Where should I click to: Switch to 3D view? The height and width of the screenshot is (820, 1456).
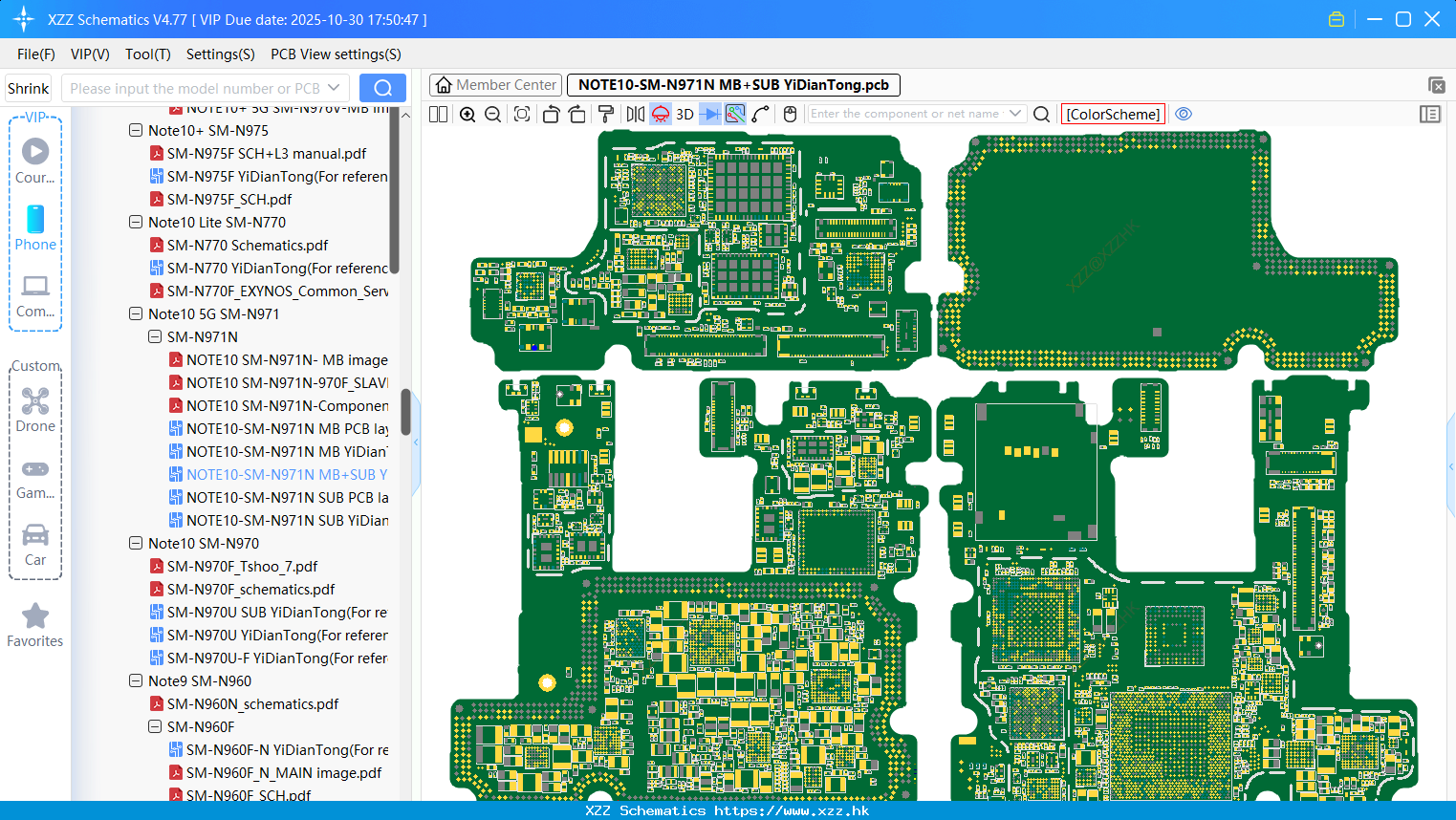click(x=685, y=114)
